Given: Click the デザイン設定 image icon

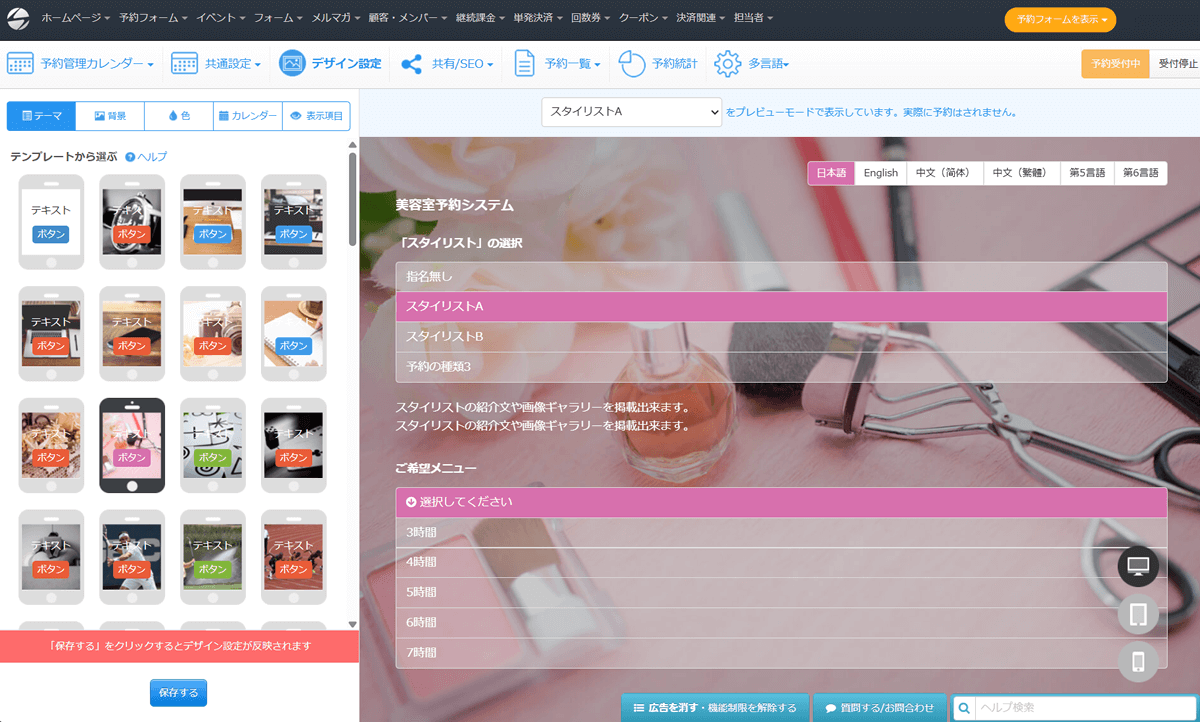Looking at the screenshot, I should point(292,64).
